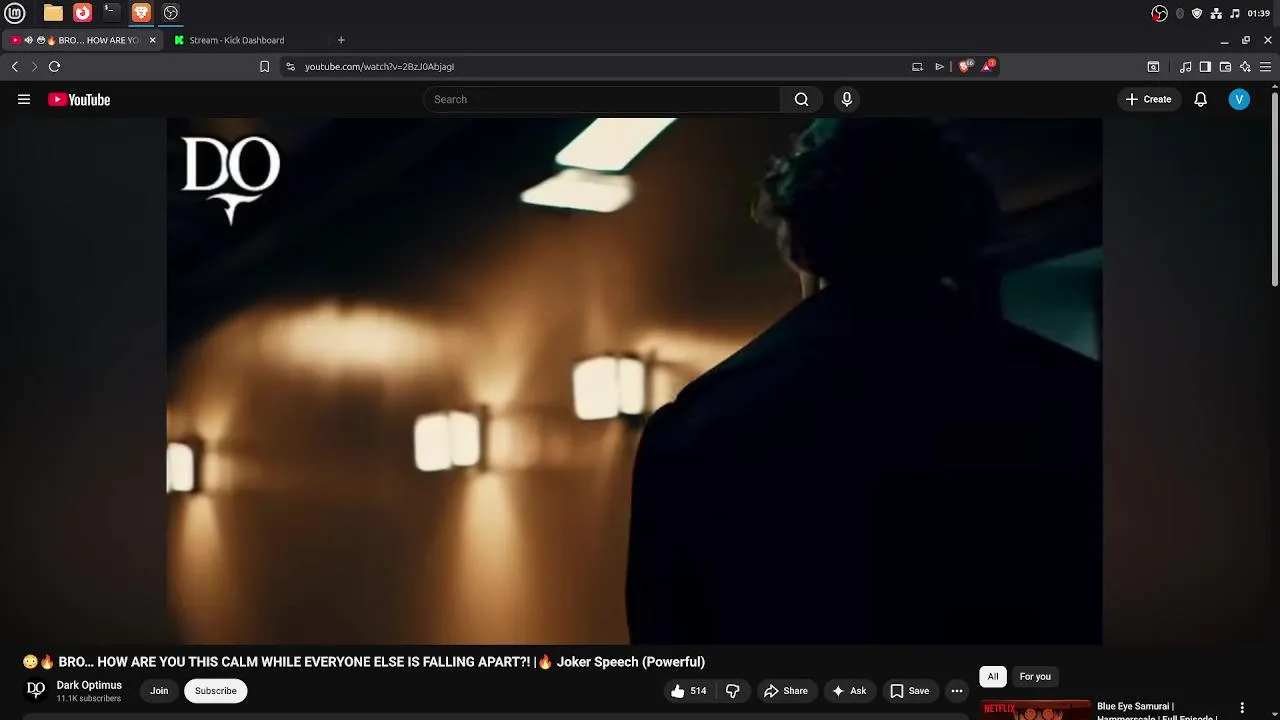1280x720 pixels.
Task: Click the YouTube search box
Action: 601,99
